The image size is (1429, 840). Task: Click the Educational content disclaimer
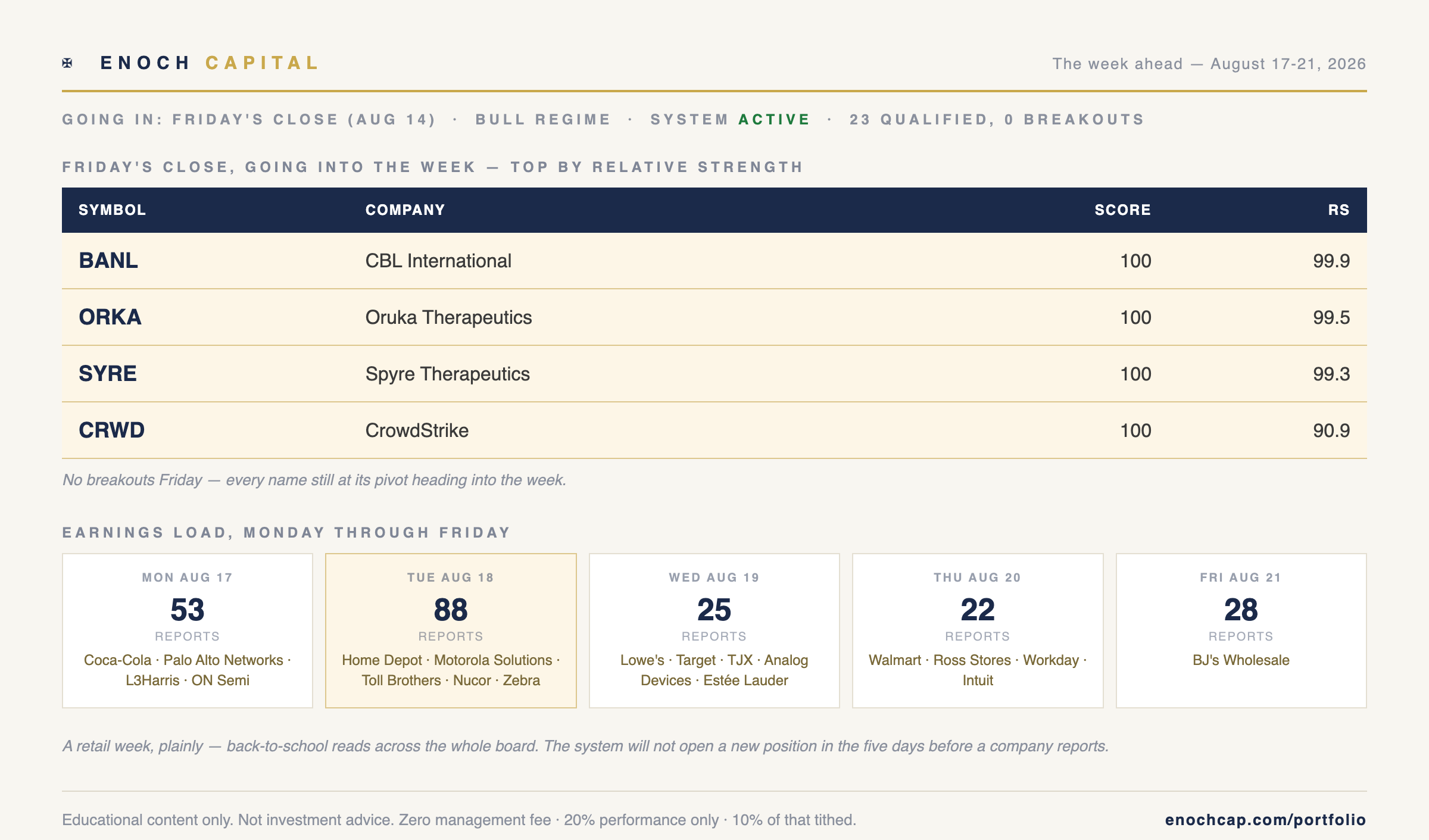point(459,820)
